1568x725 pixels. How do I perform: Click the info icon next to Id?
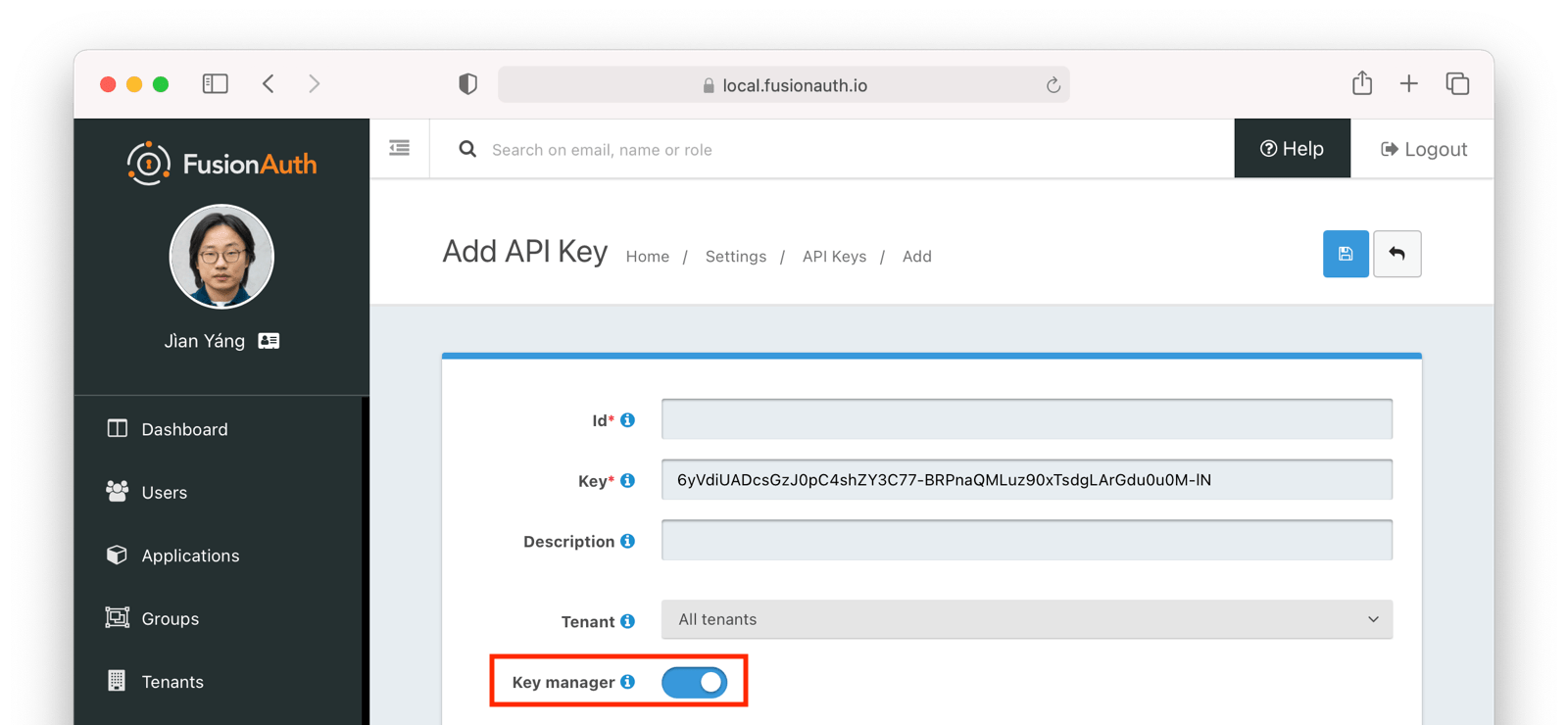click(x=628, y=420)
